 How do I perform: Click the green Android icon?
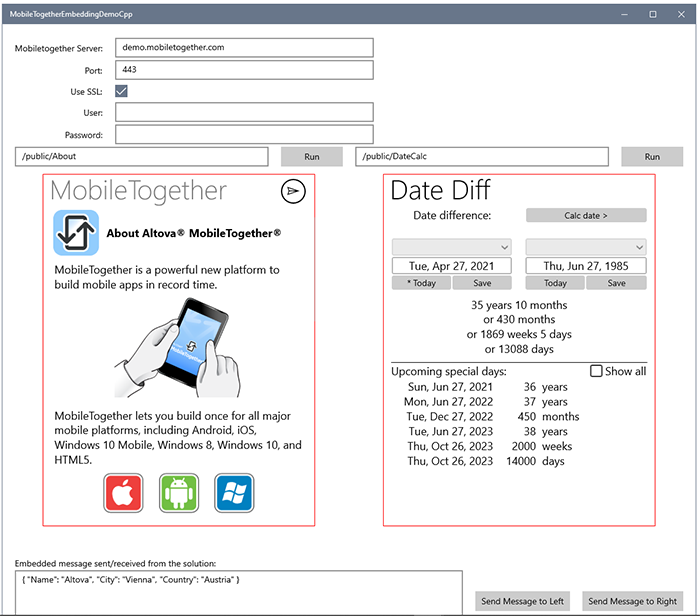click(180, 493)
